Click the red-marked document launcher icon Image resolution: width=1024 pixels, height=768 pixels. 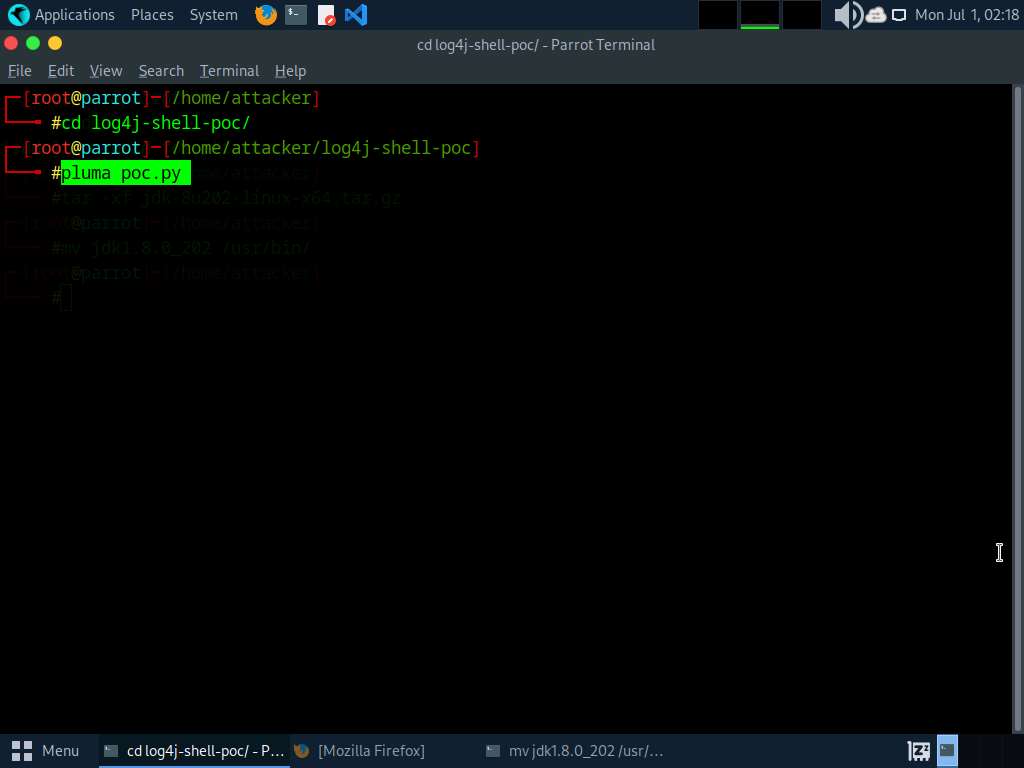(326, 15)
